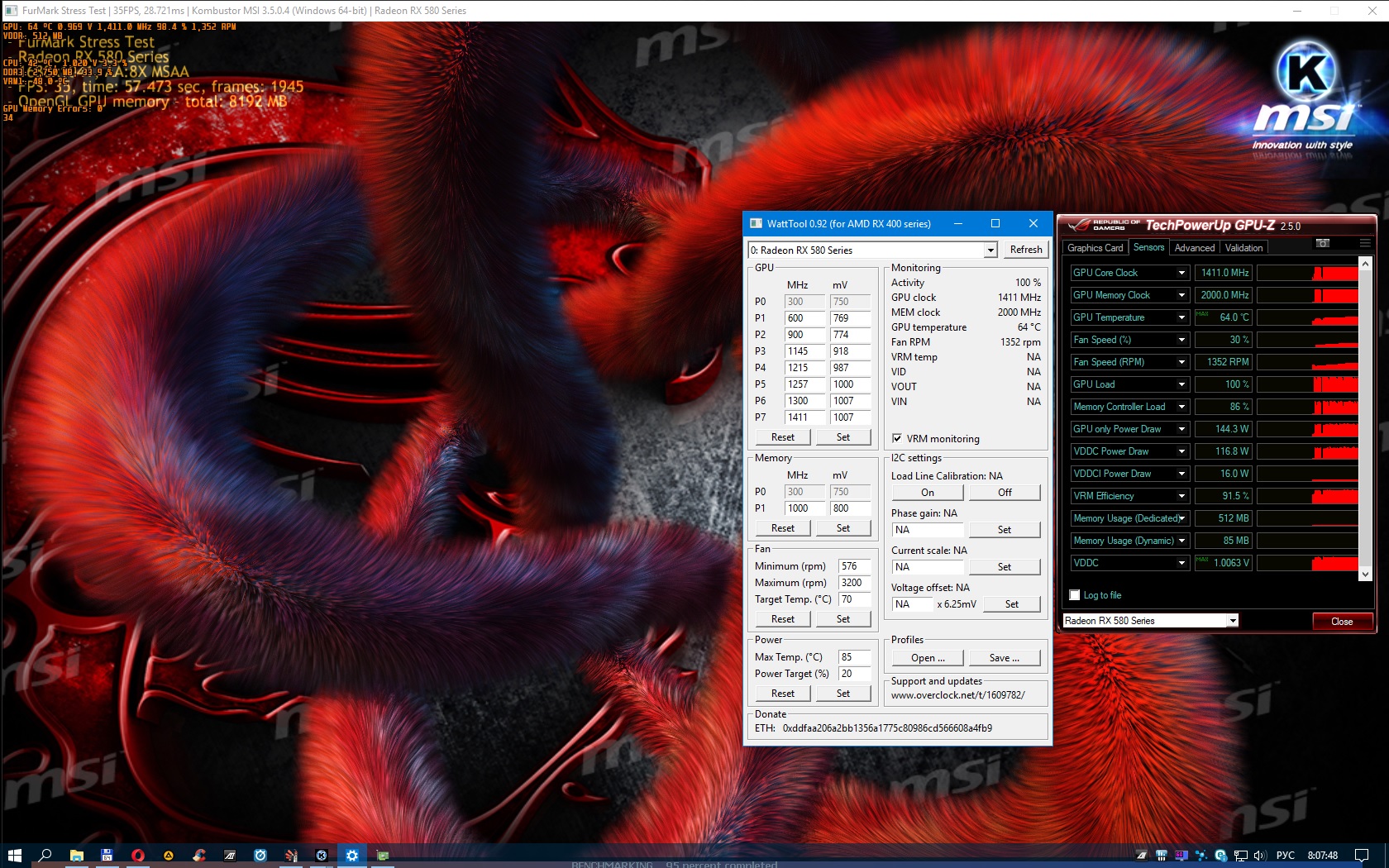Select the Sensors tab in GPU-Z

[1148, 247]
